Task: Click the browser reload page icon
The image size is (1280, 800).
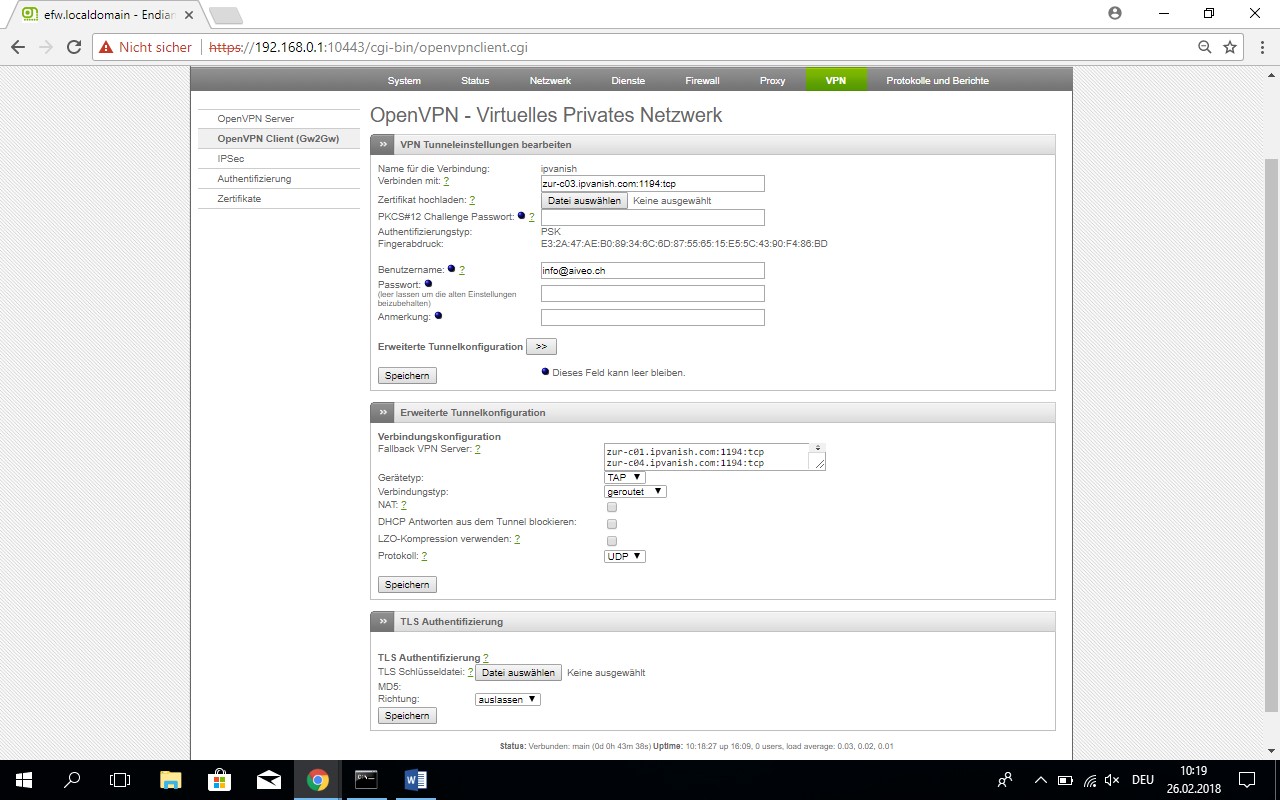Action: [x=73, y=47]
